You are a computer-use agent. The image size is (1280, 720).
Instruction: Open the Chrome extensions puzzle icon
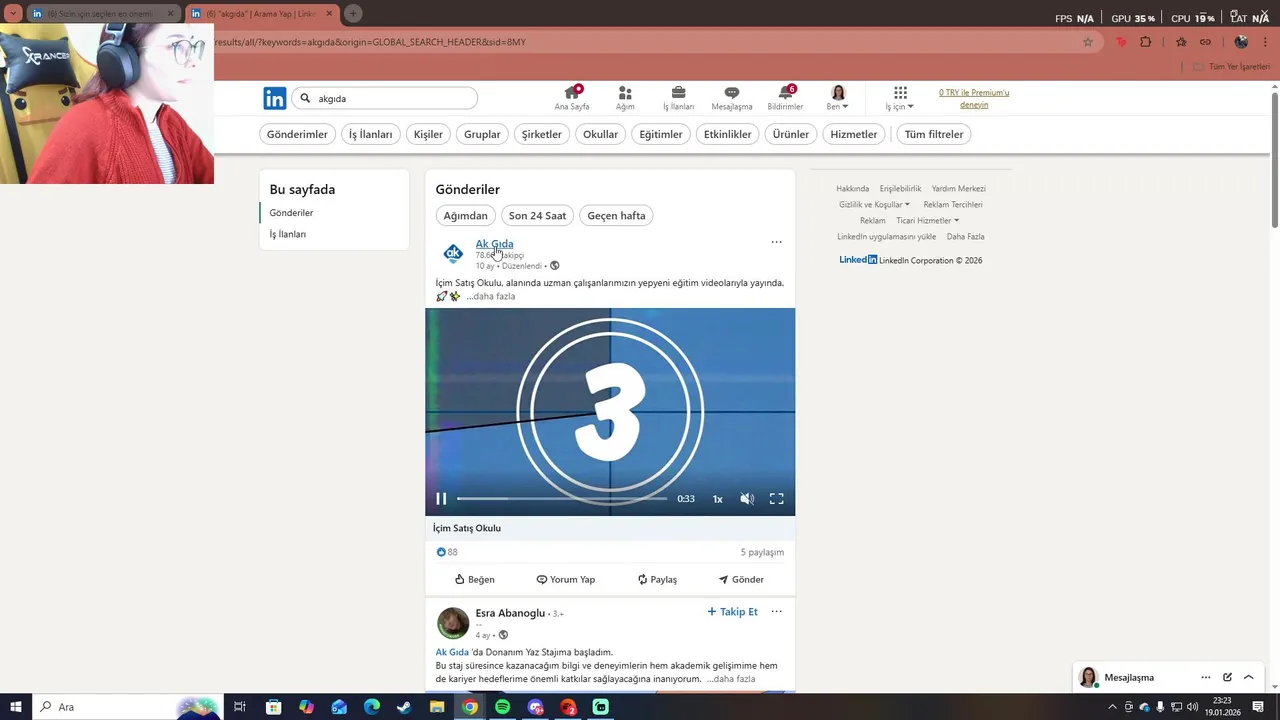click(x=1146, y=42)
